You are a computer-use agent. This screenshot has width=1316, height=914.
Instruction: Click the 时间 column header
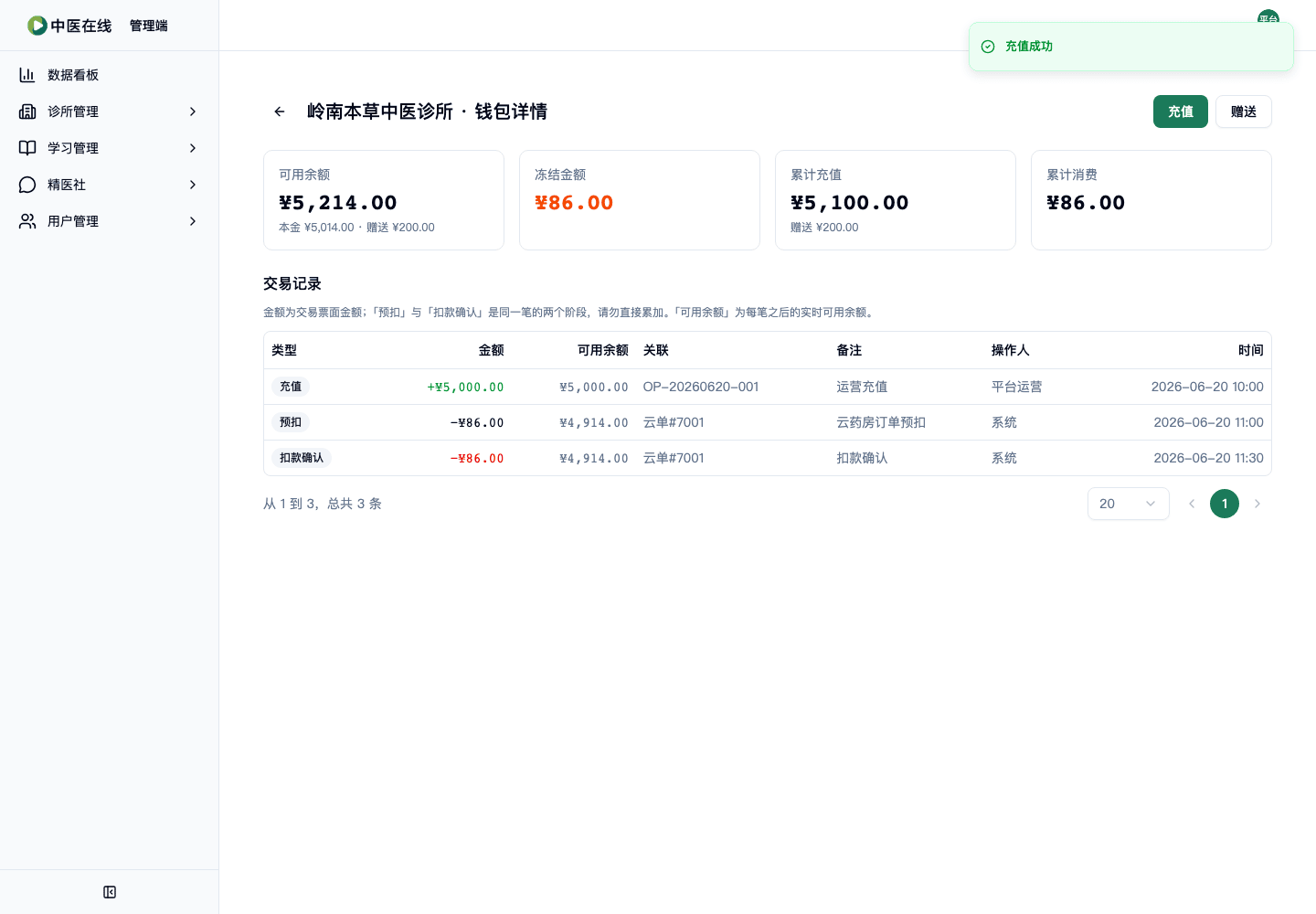1251,350
